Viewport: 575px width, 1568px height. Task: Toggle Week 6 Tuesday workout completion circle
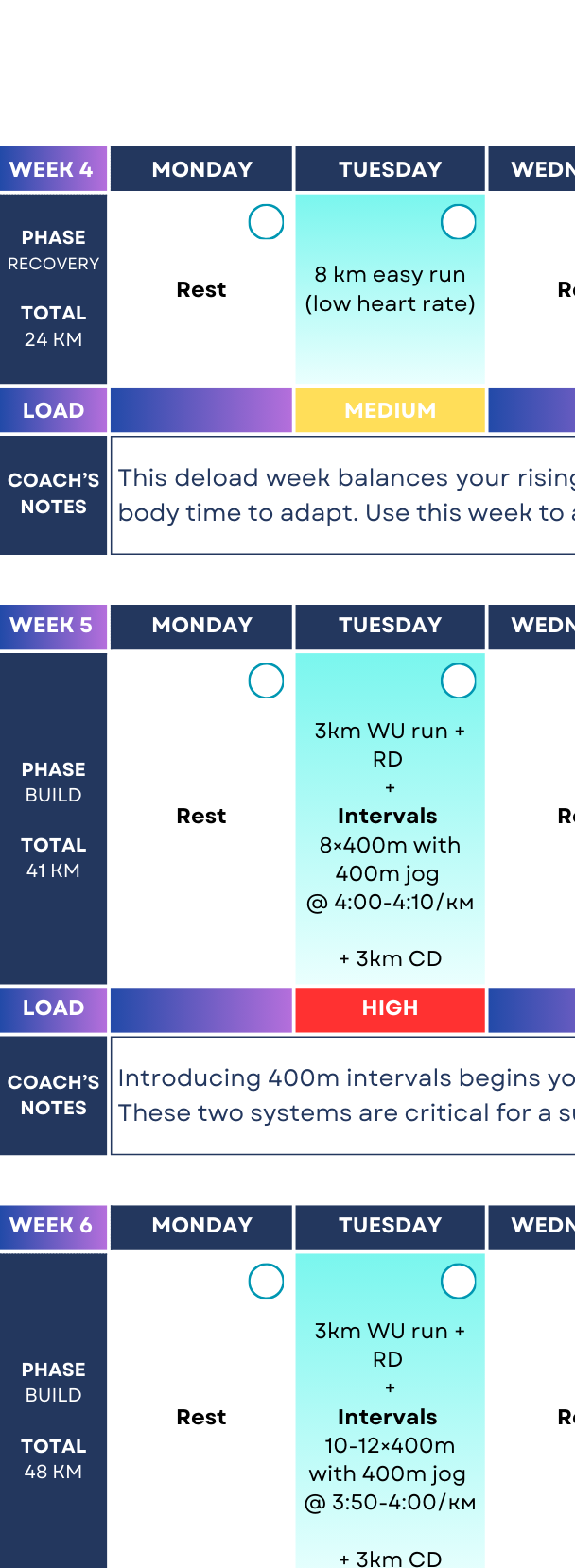[459, 1282]
